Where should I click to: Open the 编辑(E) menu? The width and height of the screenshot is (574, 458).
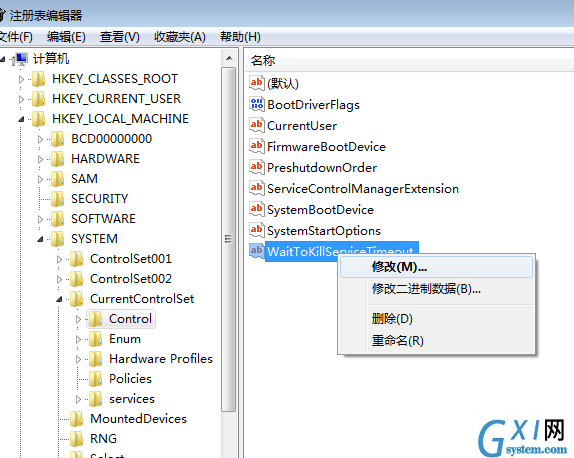[x=66, y=37]
